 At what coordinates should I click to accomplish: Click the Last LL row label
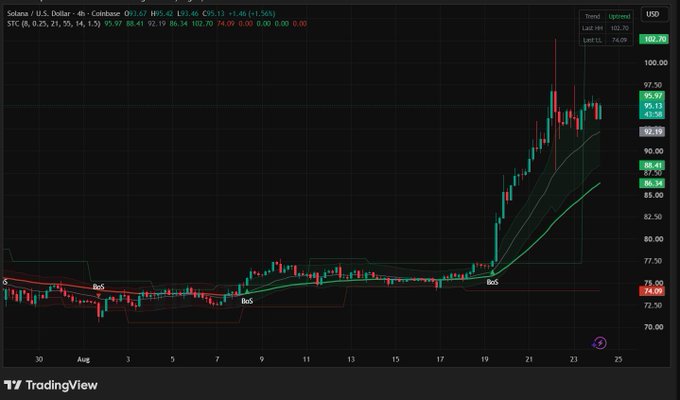(x=592, y=40)
